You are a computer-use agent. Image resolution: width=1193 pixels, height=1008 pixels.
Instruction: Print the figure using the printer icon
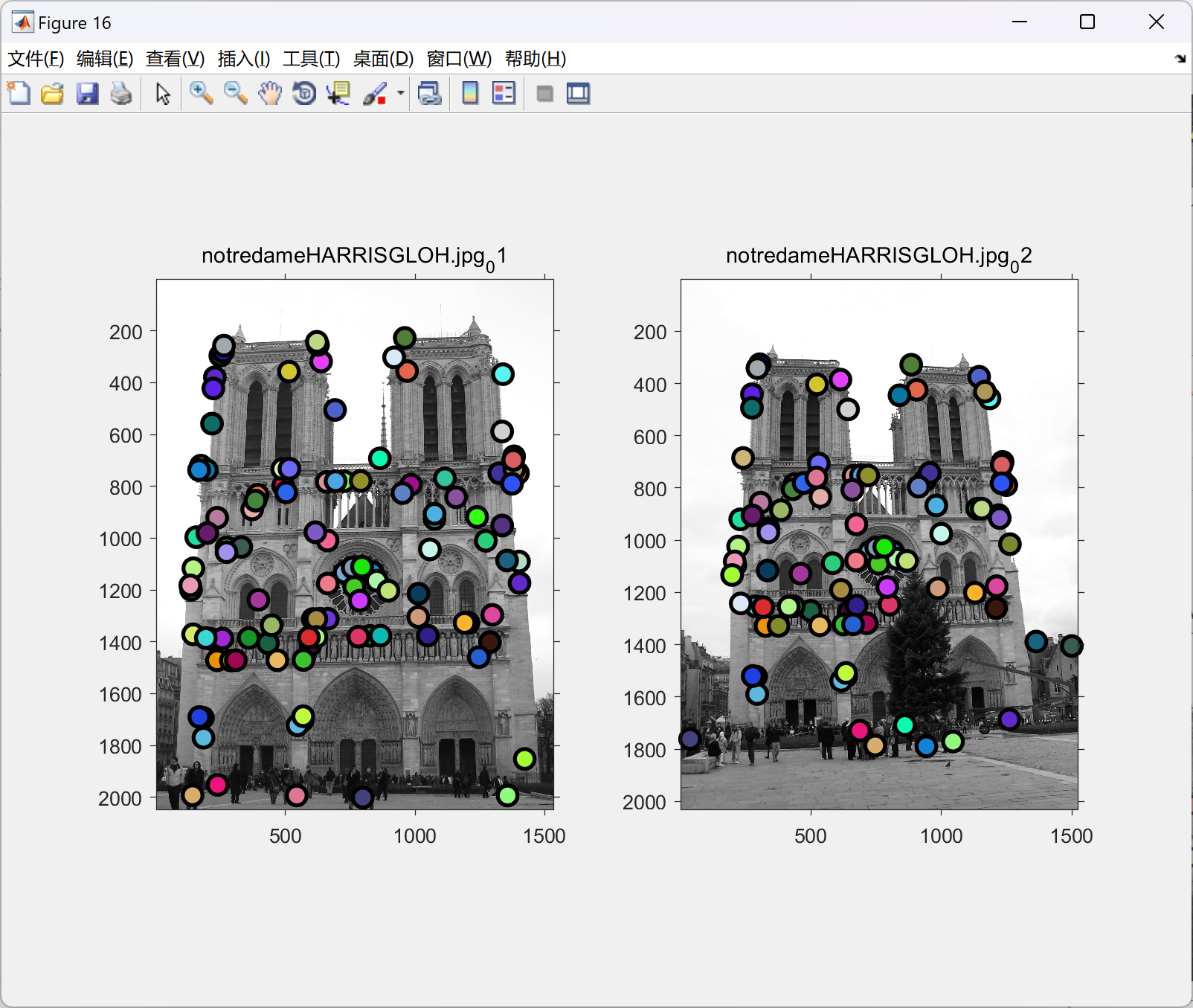click(x=120, y=94)
